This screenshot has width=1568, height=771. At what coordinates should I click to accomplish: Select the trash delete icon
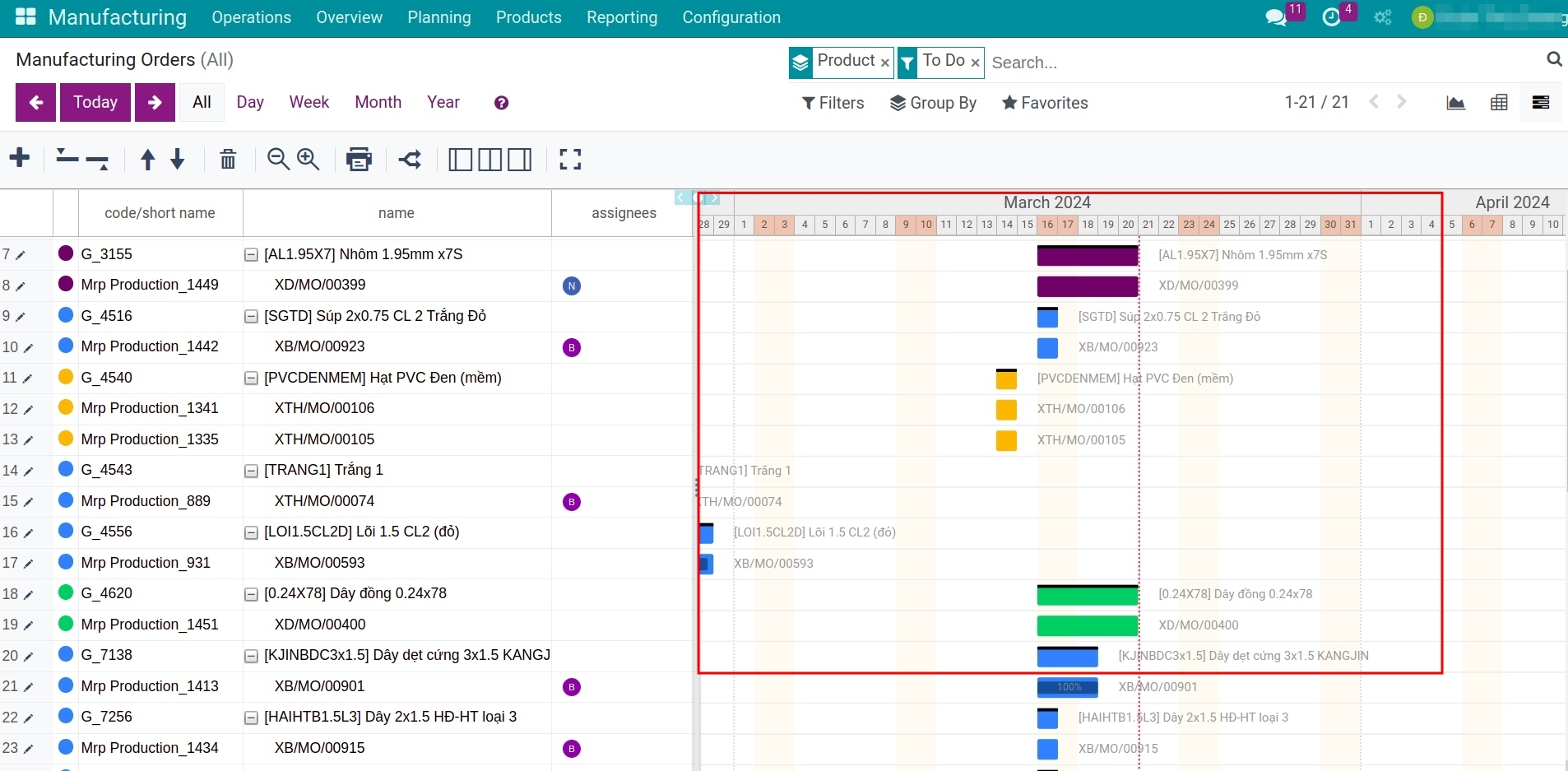(228, 159)
